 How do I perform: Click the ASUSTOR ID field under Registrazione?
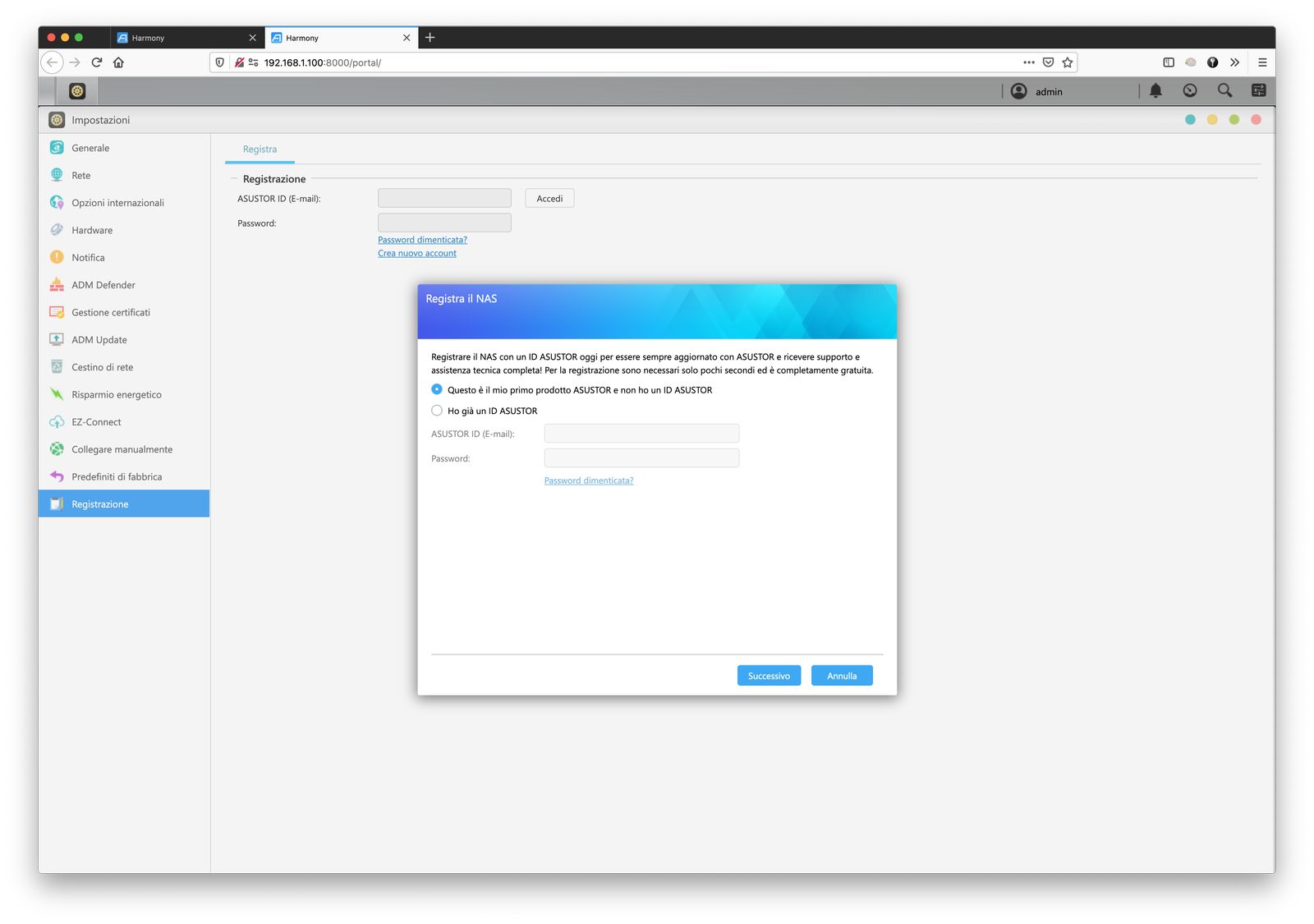click(444, 198)
